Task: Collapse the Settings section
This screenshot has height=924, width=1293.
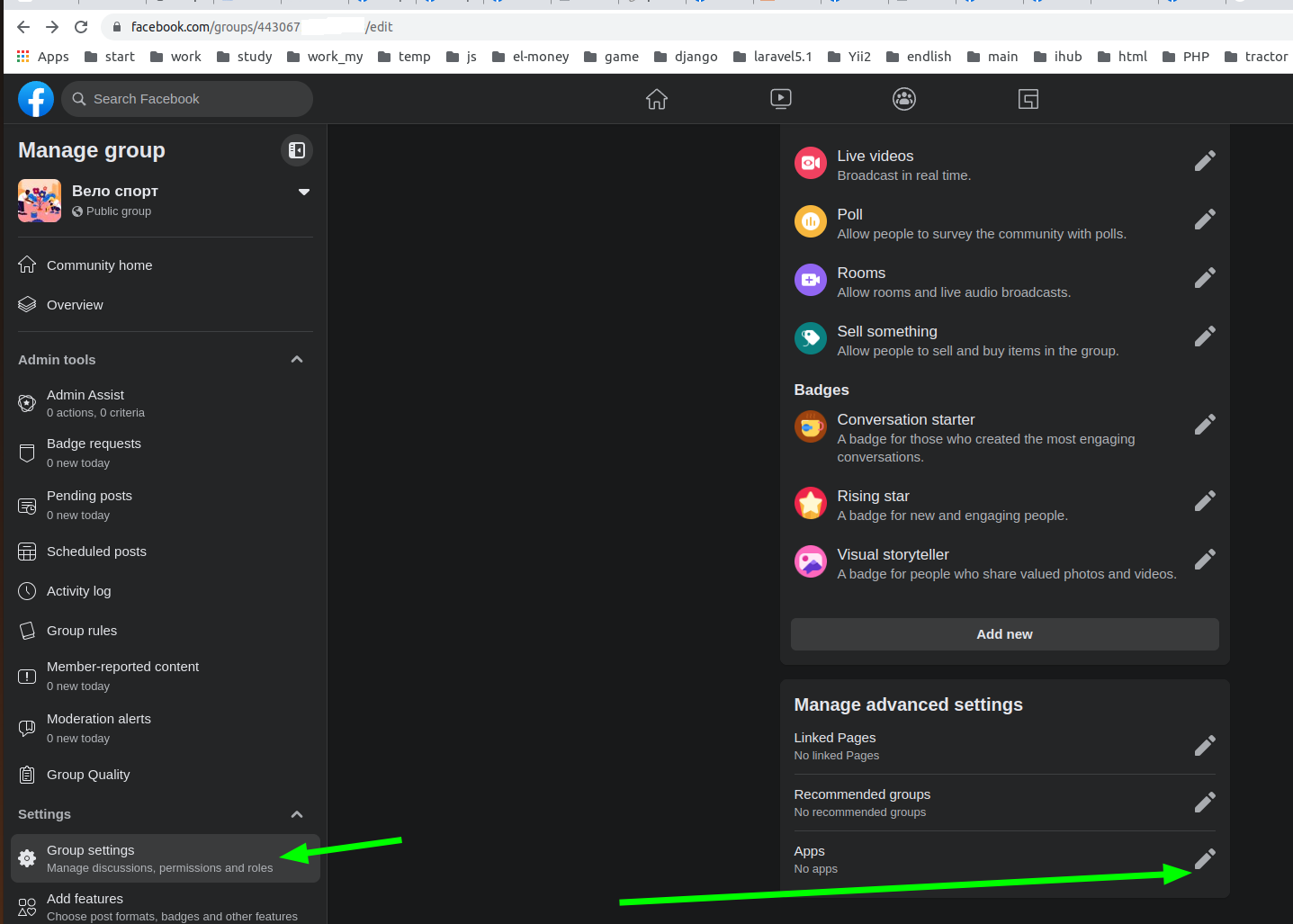Action: (297, 814)
